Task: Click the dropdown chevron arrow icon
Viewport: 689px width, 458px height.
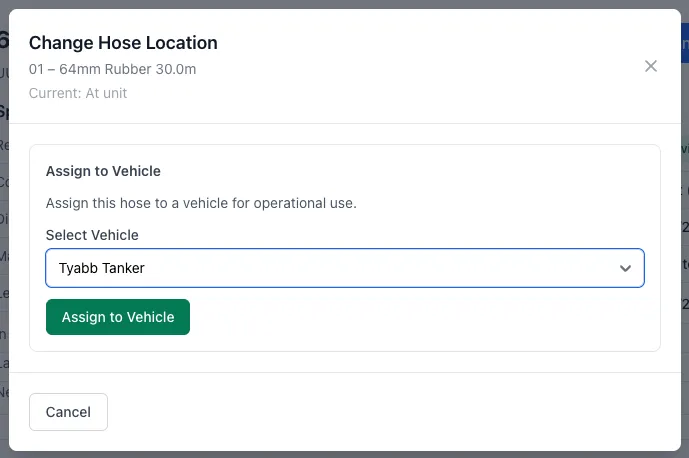Action: coord(625,268)
